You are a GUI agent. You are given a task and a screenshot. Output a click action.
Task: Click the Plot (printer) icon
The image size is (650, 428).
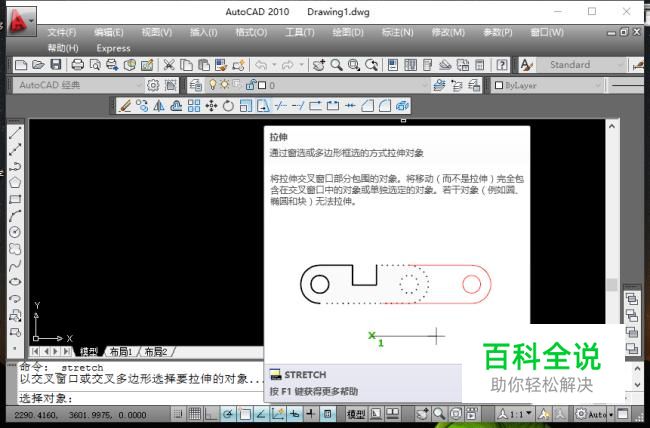tap(78, 65)
